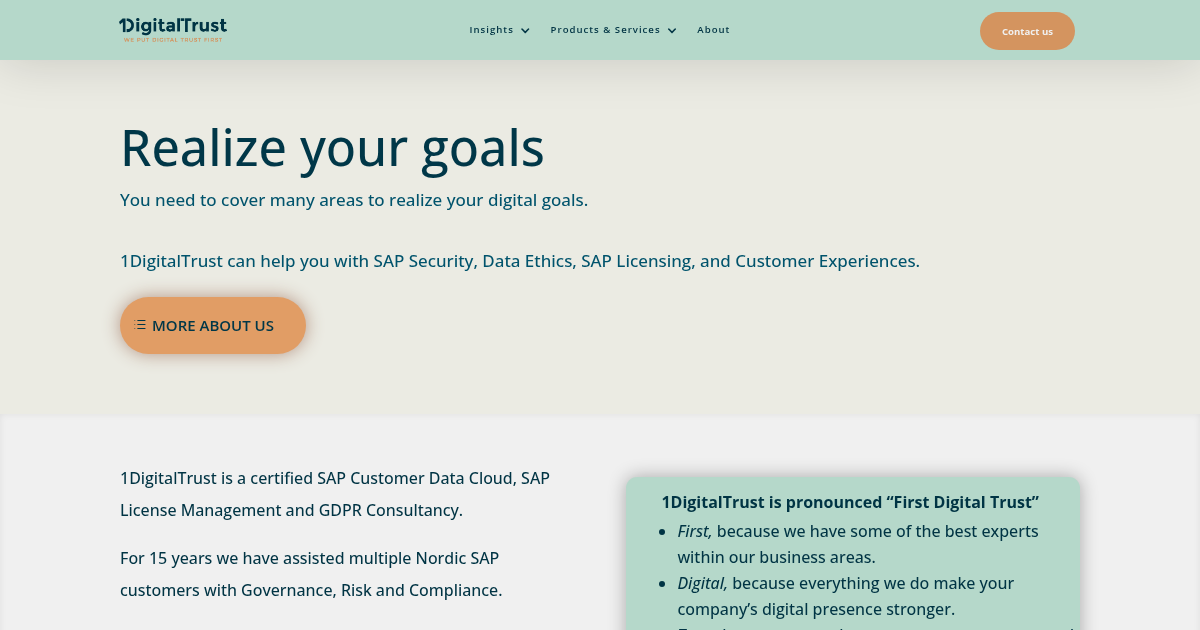Select the SAP Security mention in paragraph
Image resolution: width=1200 pixels, height=630 pixels.
click(422, 260)
